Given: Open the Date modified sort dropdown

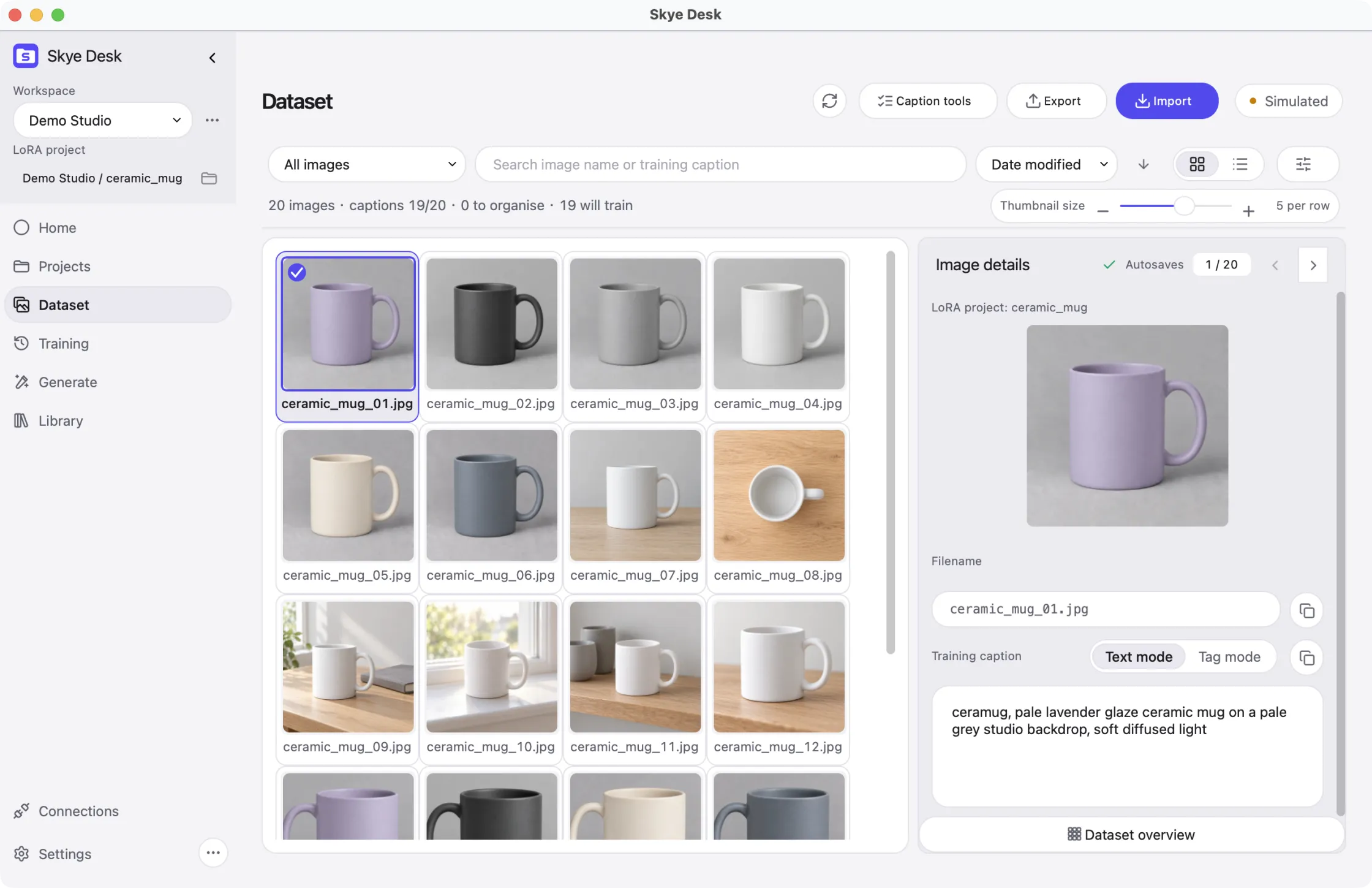Looking at the screenshot, I should (x=1046, y=164).
